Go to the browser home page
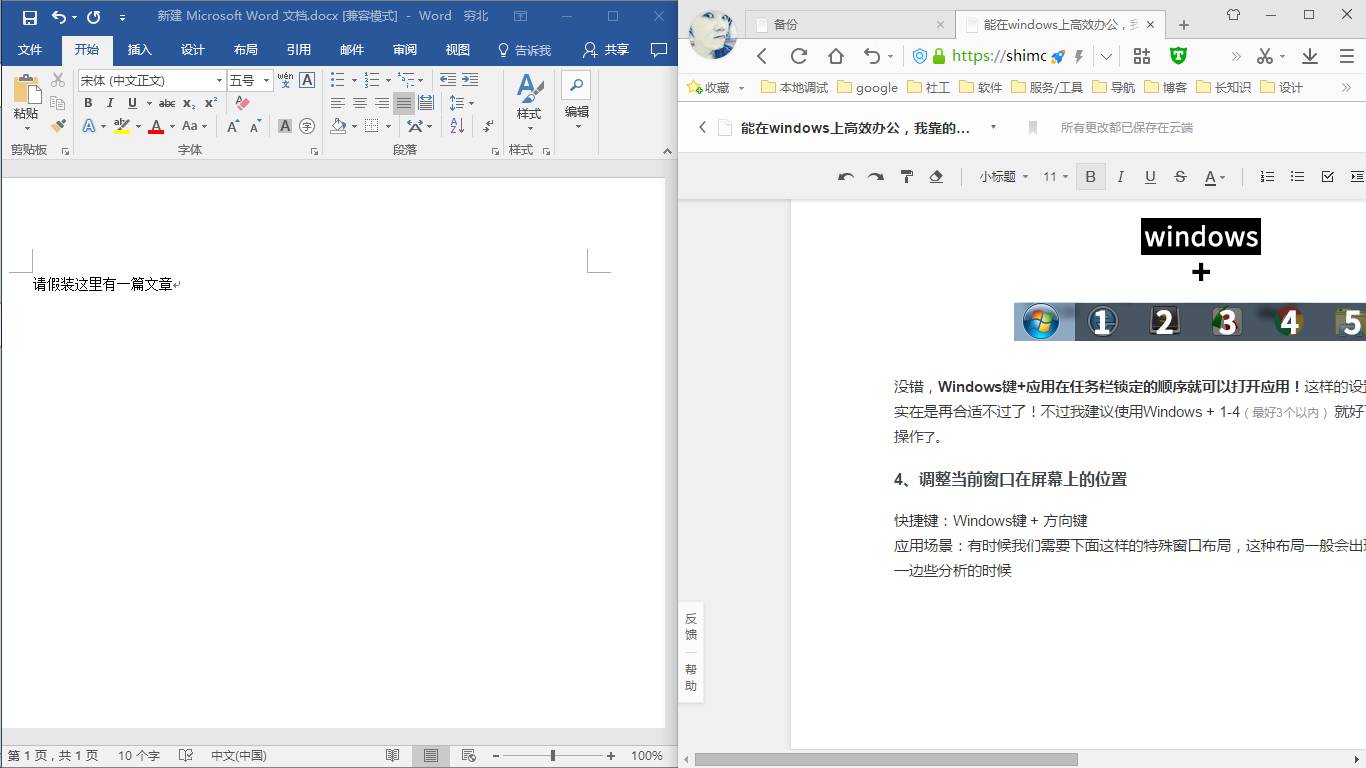 836,57
